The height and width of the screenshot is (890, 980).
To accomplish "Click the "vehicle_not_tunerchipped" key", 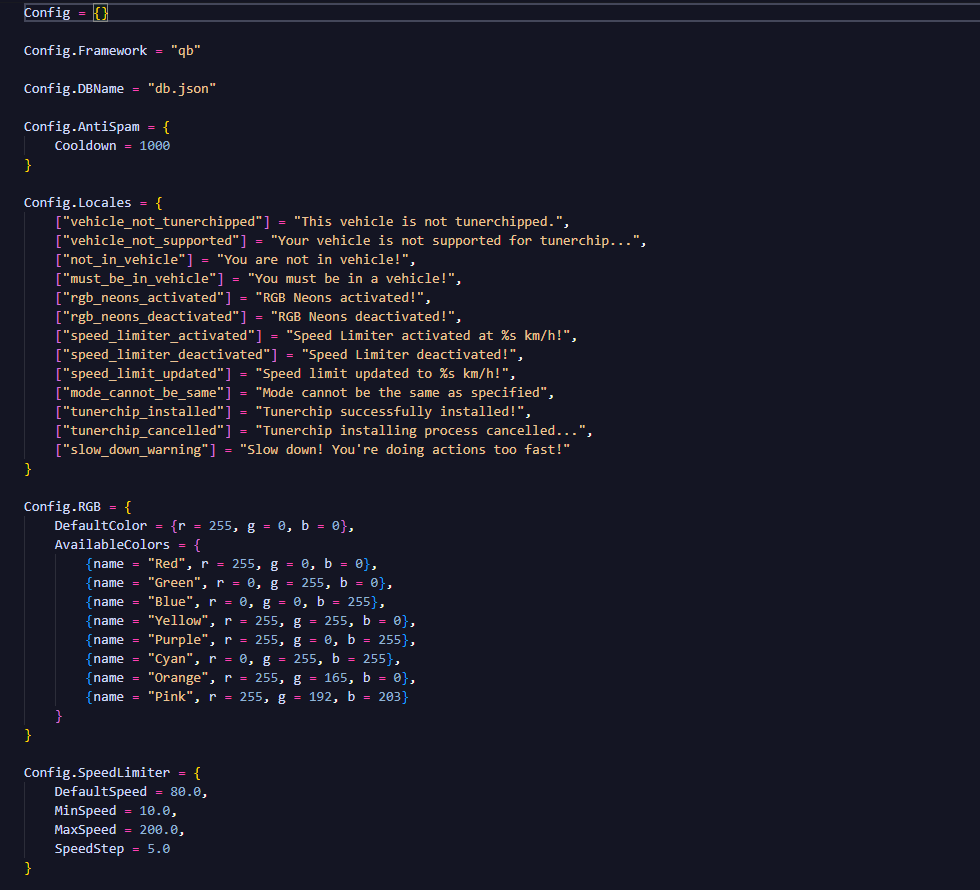I will [162, 222].
